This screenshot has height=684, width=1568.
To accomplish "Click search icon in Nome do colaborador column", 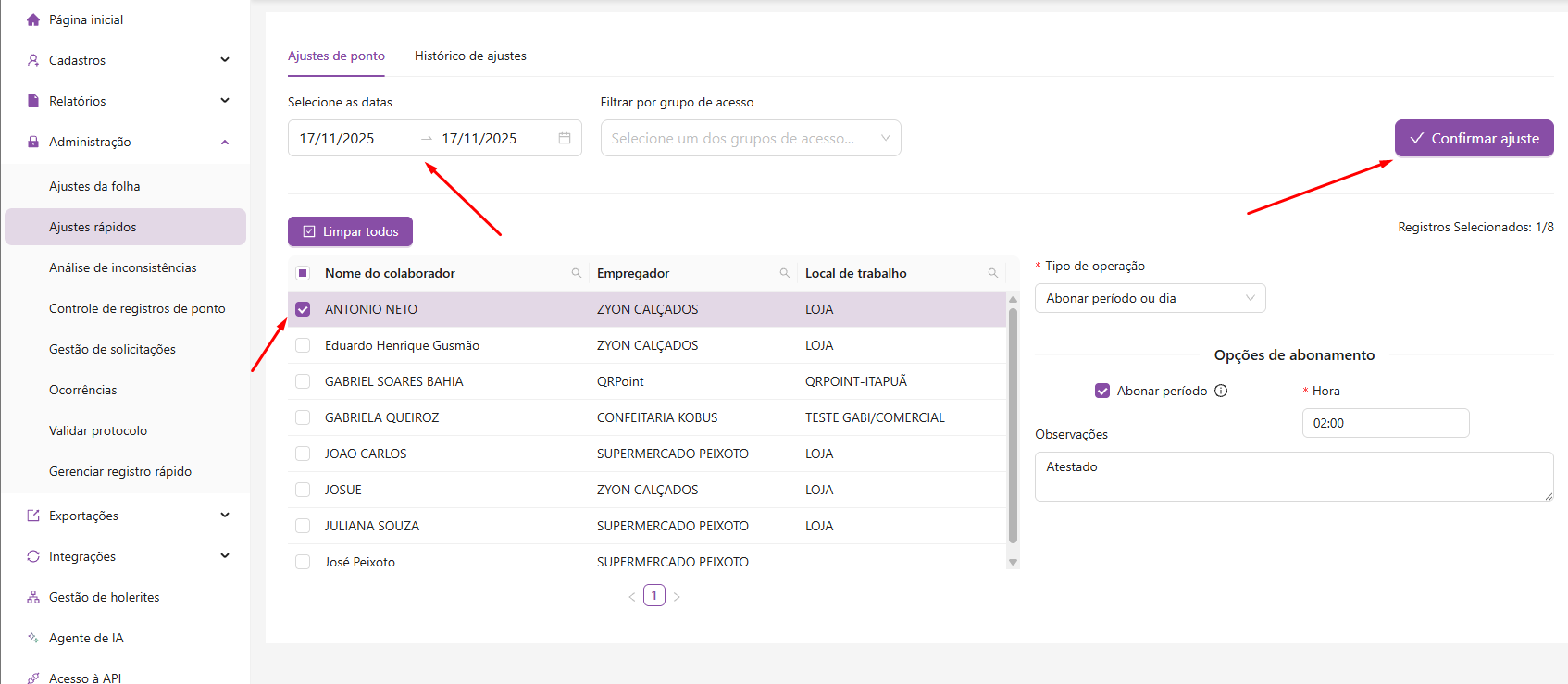I will pyautogui.click(x=577, y=273).
